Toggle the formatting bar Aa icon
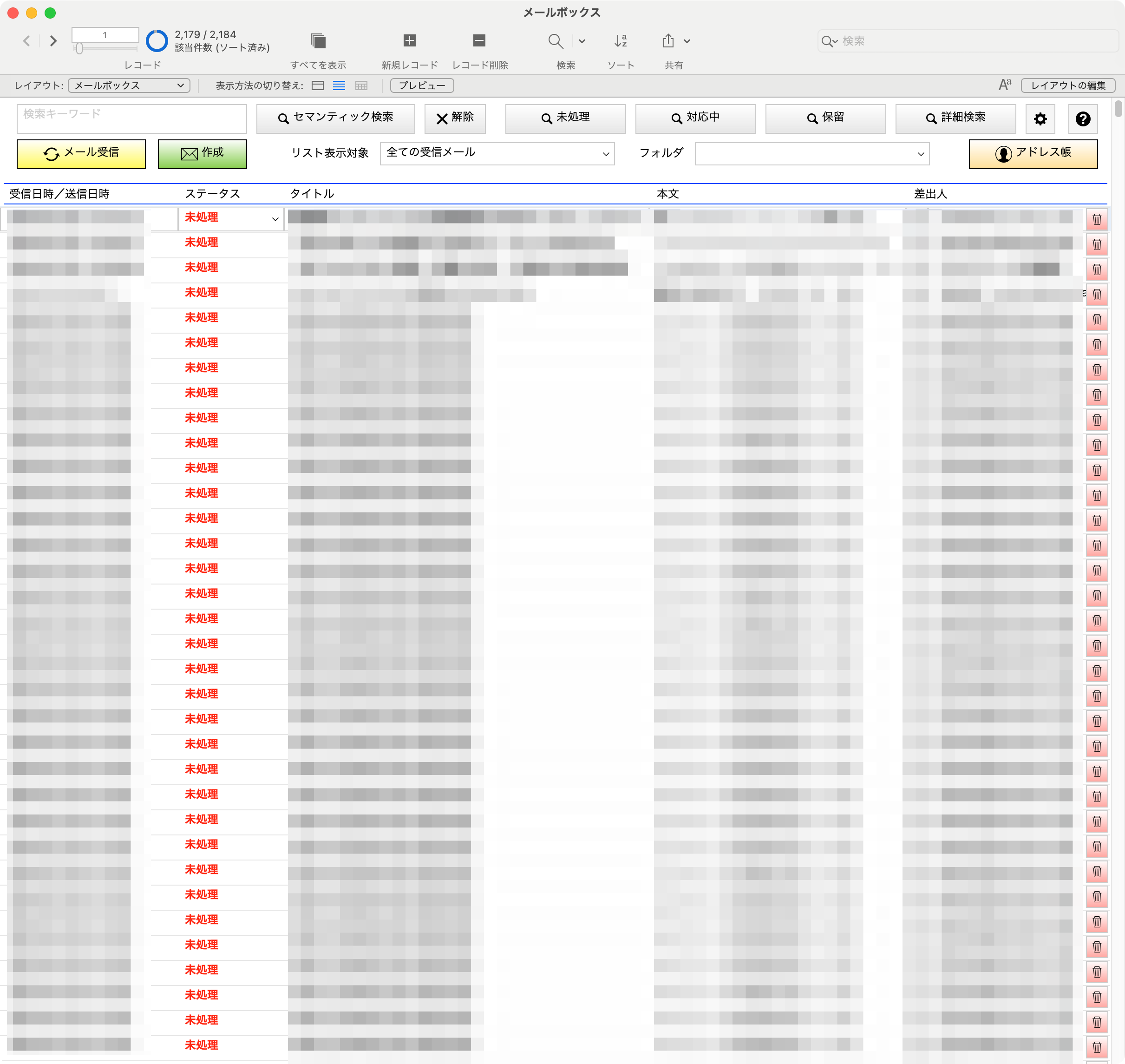The width and height of the screenshot is (1125, 1064). tap(1005, 85)
